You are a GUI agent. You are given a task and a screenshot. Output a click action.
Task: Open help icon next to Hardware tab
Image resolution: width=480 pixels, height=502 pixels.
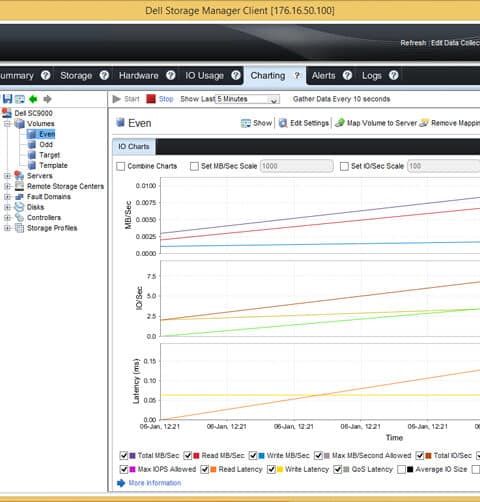pos(171,75)
